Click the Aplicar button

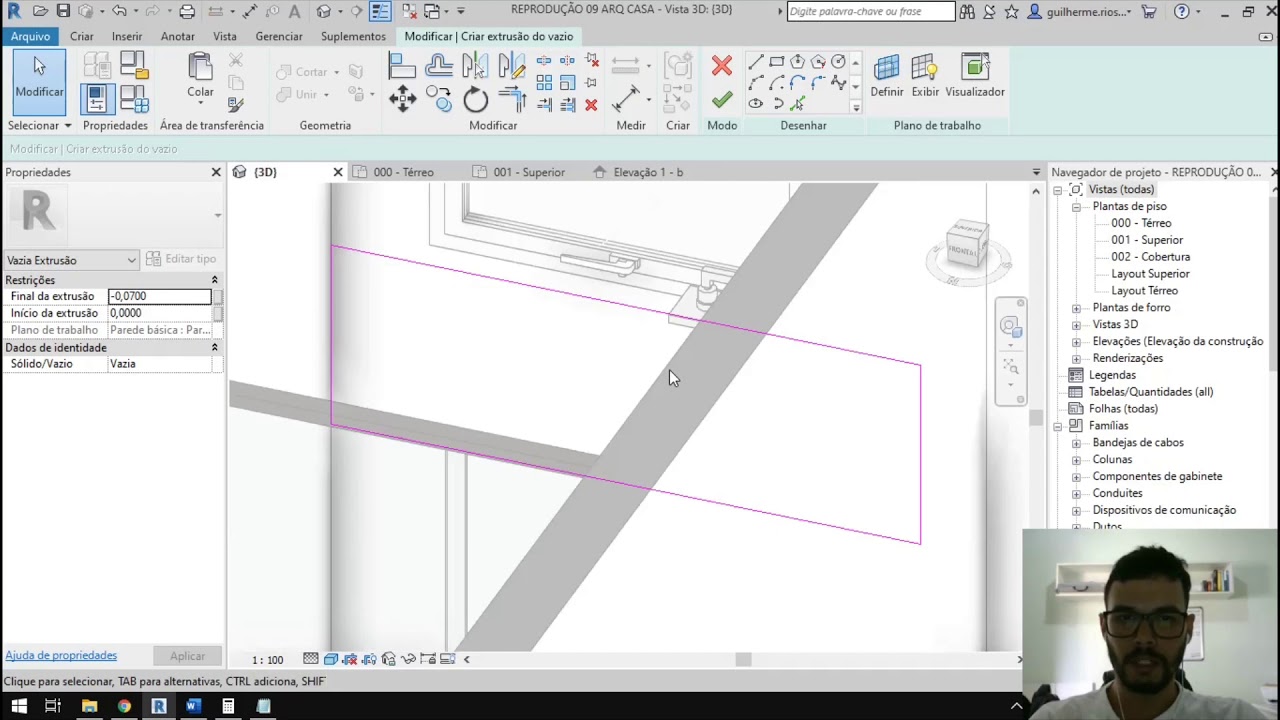click(187, 656)
